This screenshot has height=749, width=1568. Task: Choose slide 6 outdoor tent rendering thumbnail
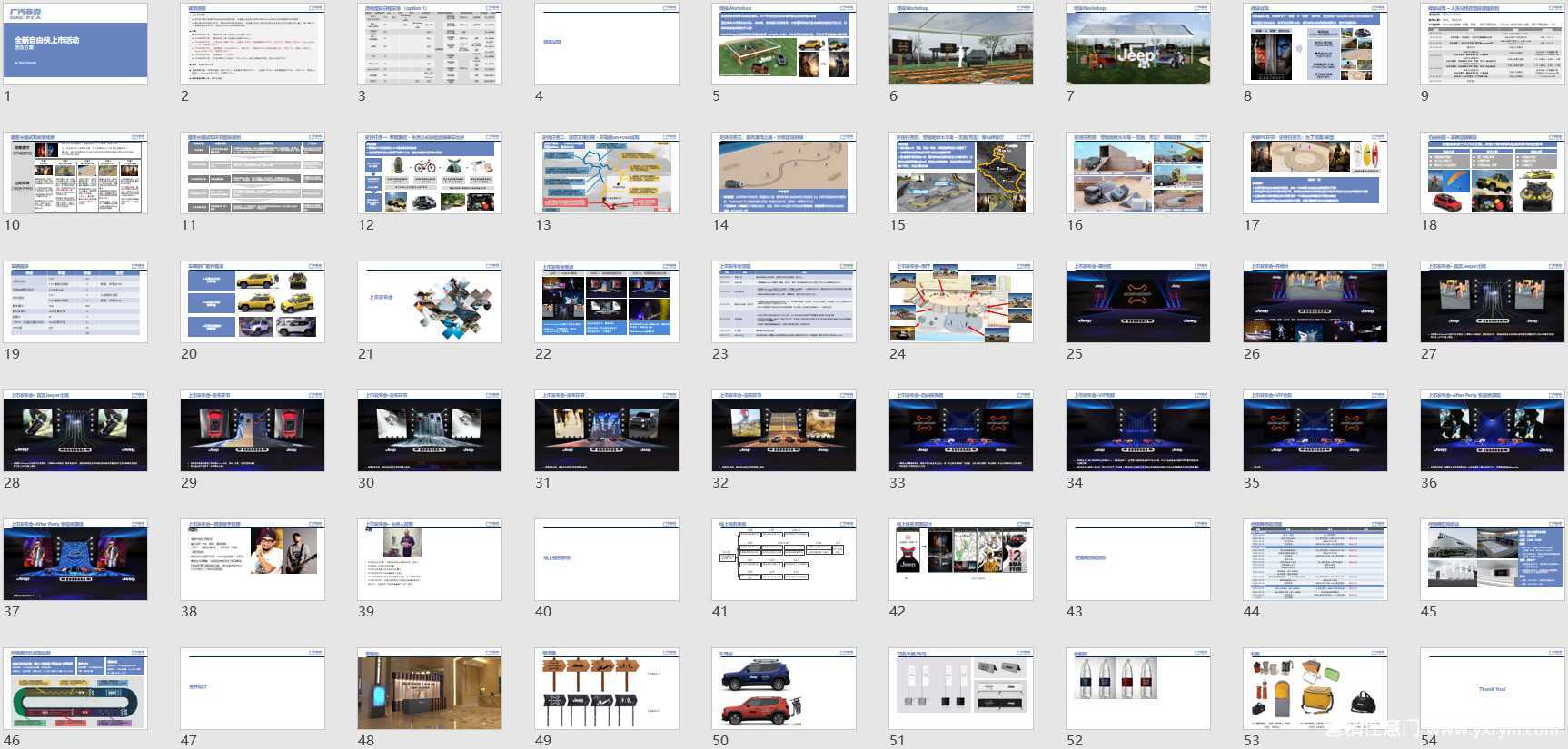coord(961,44)
